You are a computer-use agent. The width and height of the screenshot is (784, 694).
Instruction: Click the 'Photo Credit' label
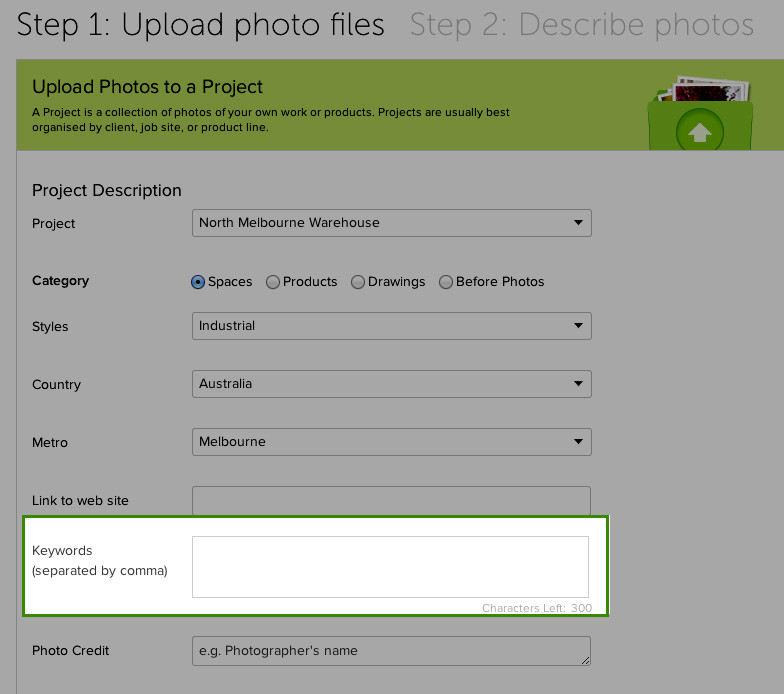pyautogui.click(x=70, y=650)
